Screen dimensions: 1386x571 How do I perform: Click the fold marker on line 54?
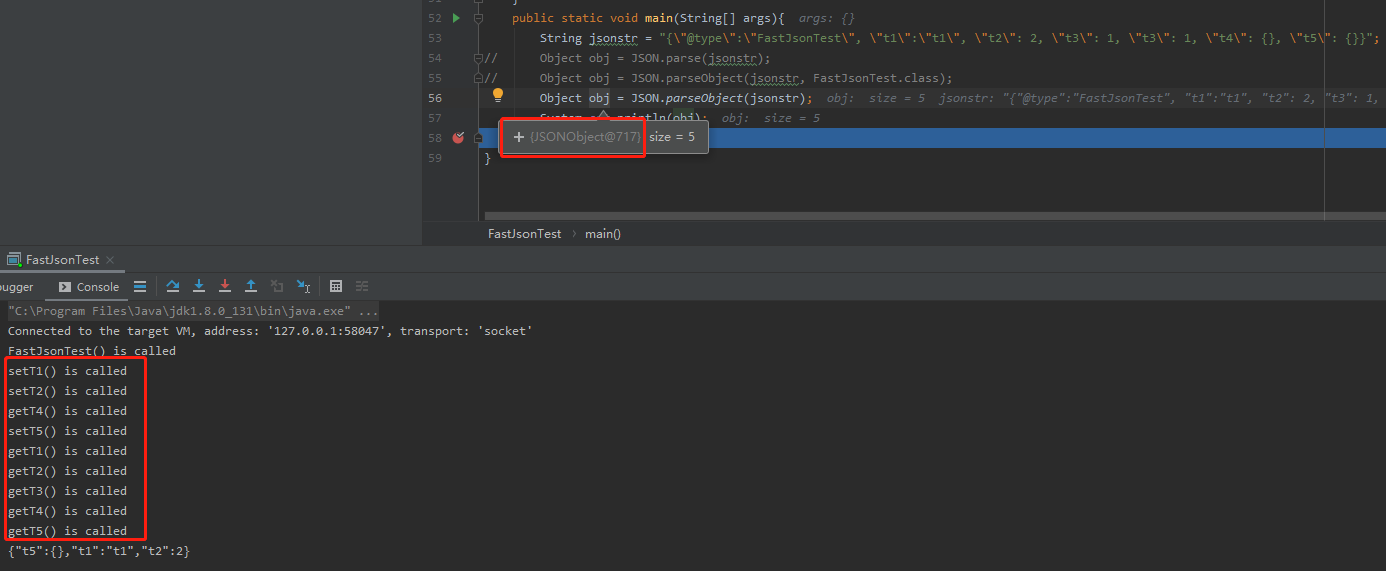(478, 58)
